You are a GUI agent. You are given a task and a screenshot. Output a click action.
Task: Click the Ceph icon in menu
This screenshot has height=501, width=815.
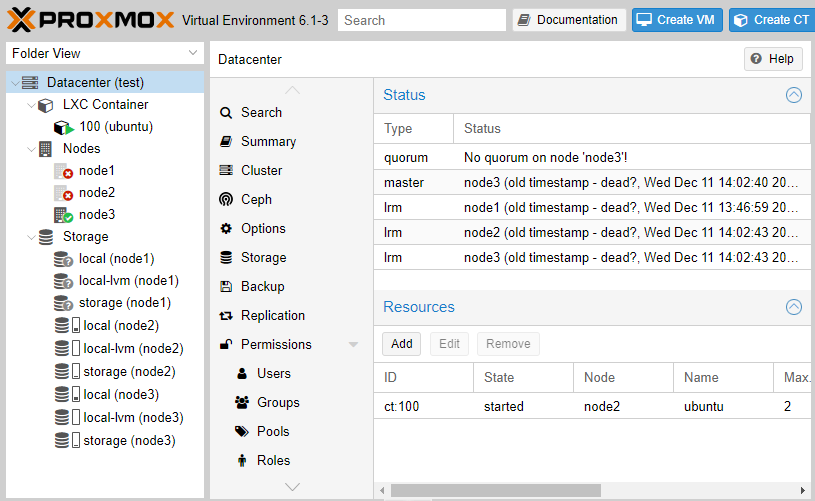[x=226, y=199]
